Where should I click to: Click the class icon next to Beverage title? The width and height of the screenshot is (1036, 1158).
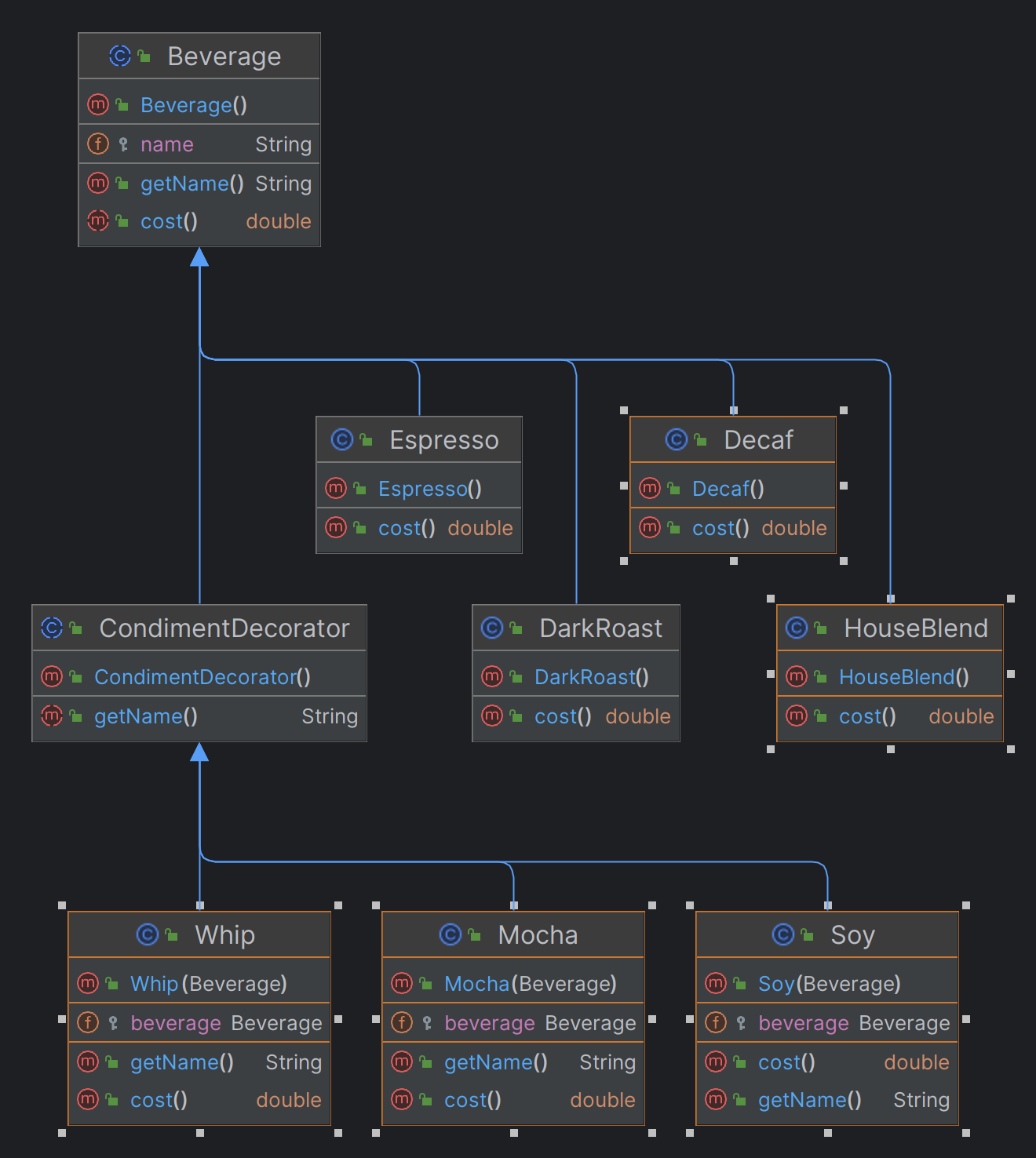[x=119, y=56]
